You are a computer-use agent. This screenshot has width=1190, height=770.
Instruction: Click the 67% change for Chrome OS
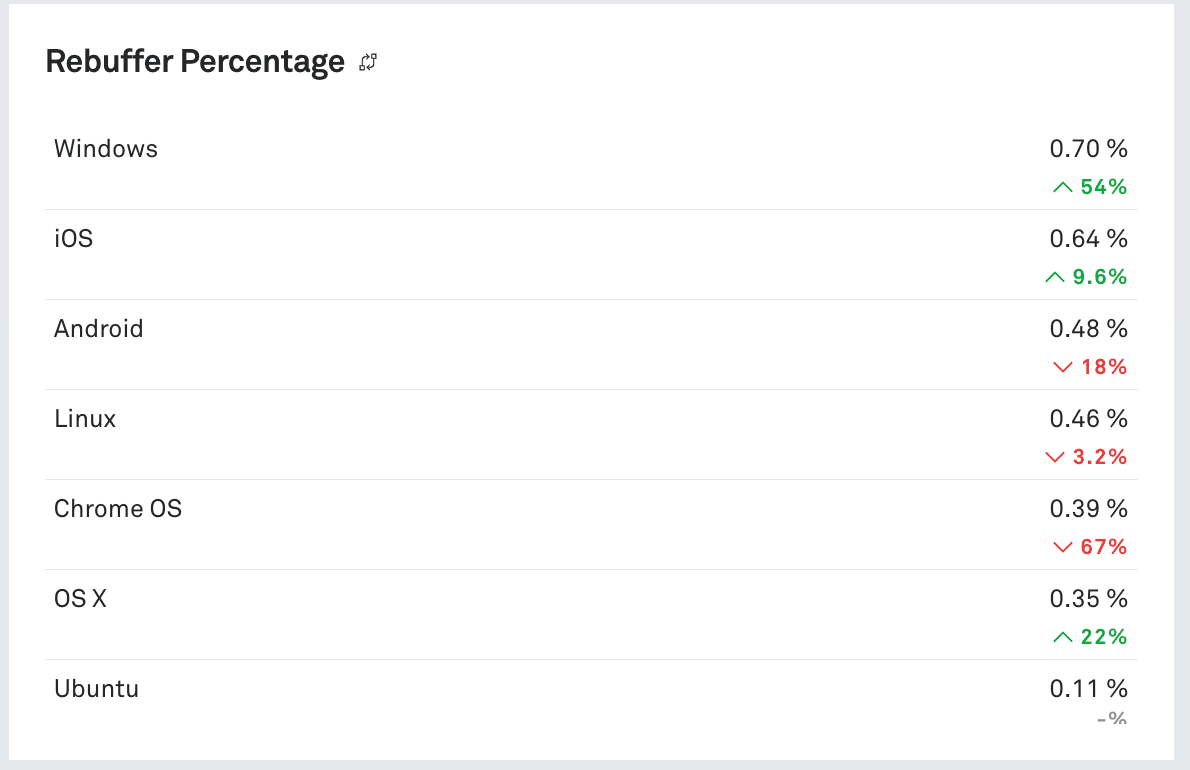click(1104, 547)
